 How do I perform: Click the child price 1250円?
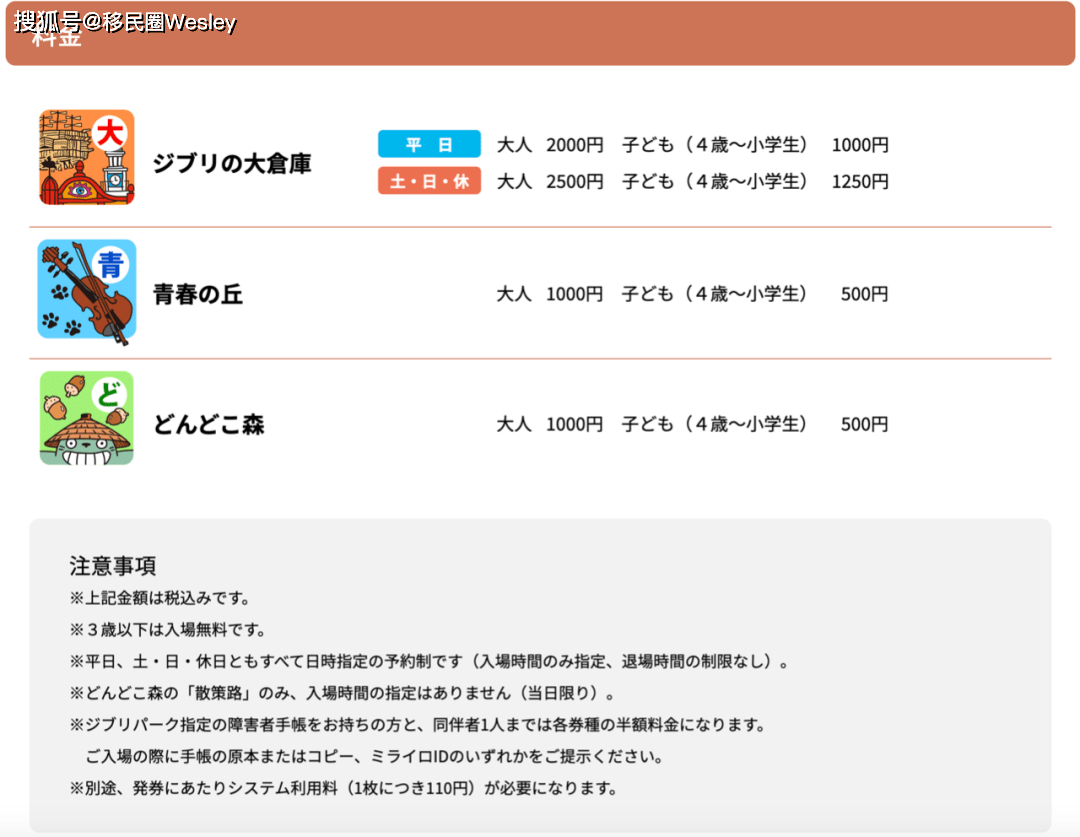(x=860, y=182)
